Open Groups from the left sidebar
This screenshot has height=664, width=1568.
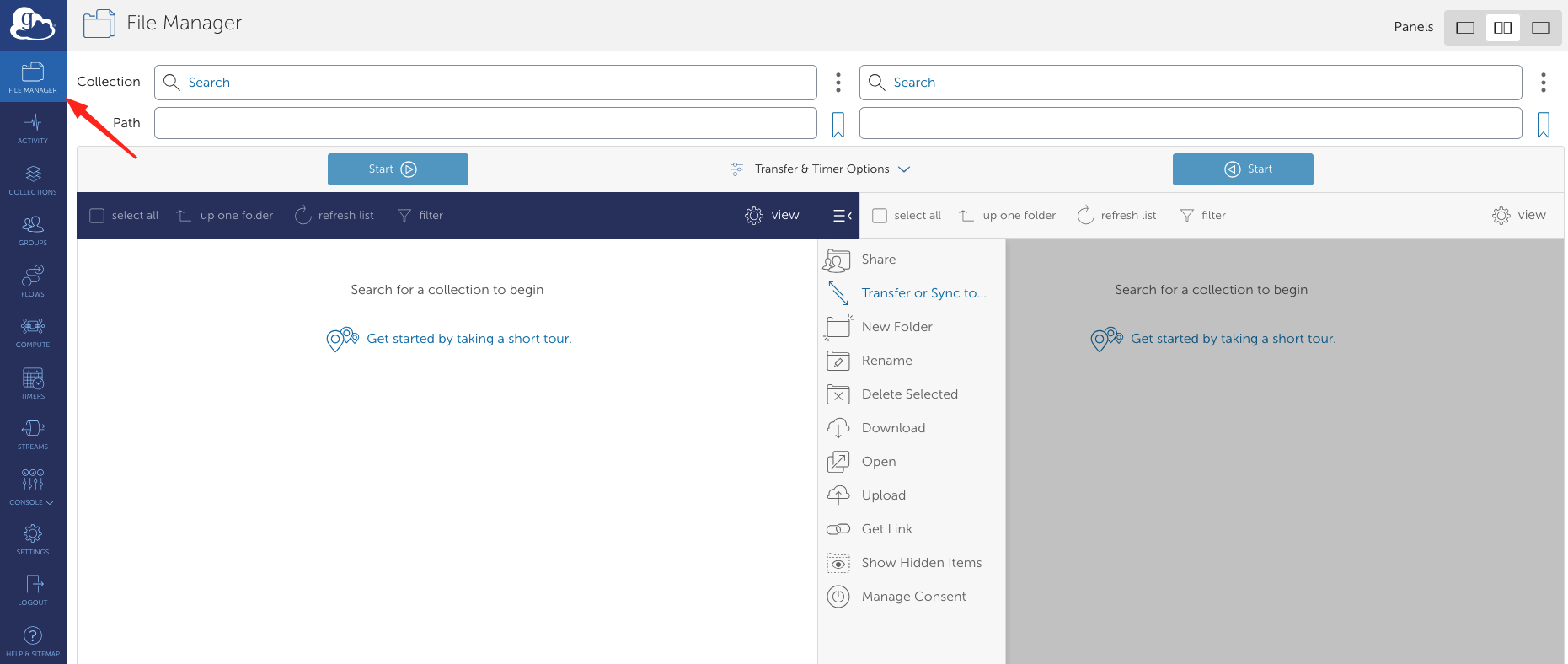33,230
